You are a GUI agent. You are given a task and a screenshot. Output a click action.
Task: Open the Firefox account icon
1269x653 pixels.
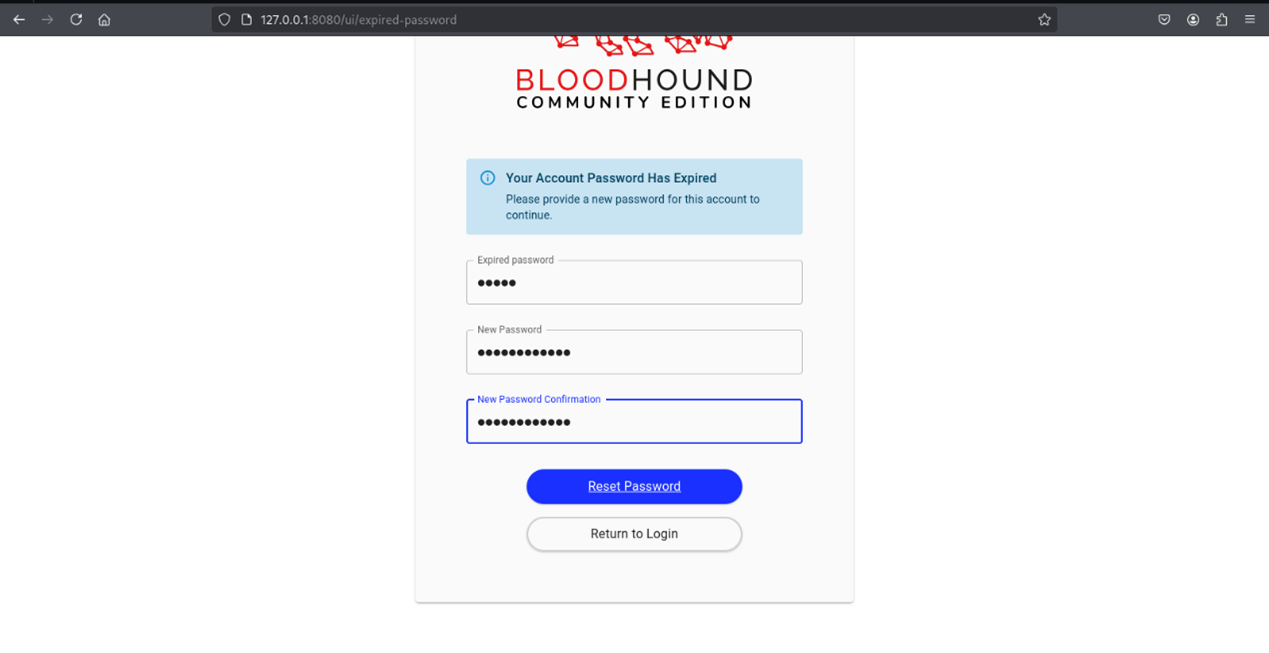pos(1193,20)
